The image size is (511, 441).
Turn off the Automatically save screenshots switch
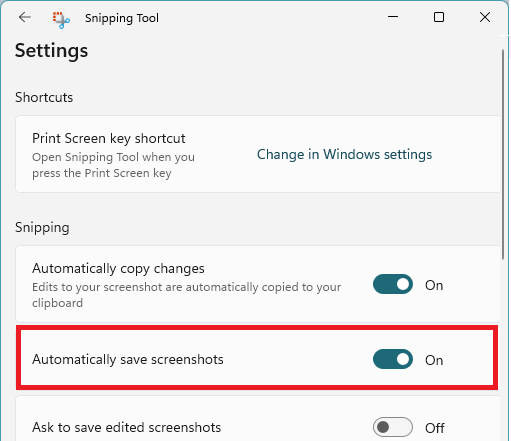click(393, 359)
